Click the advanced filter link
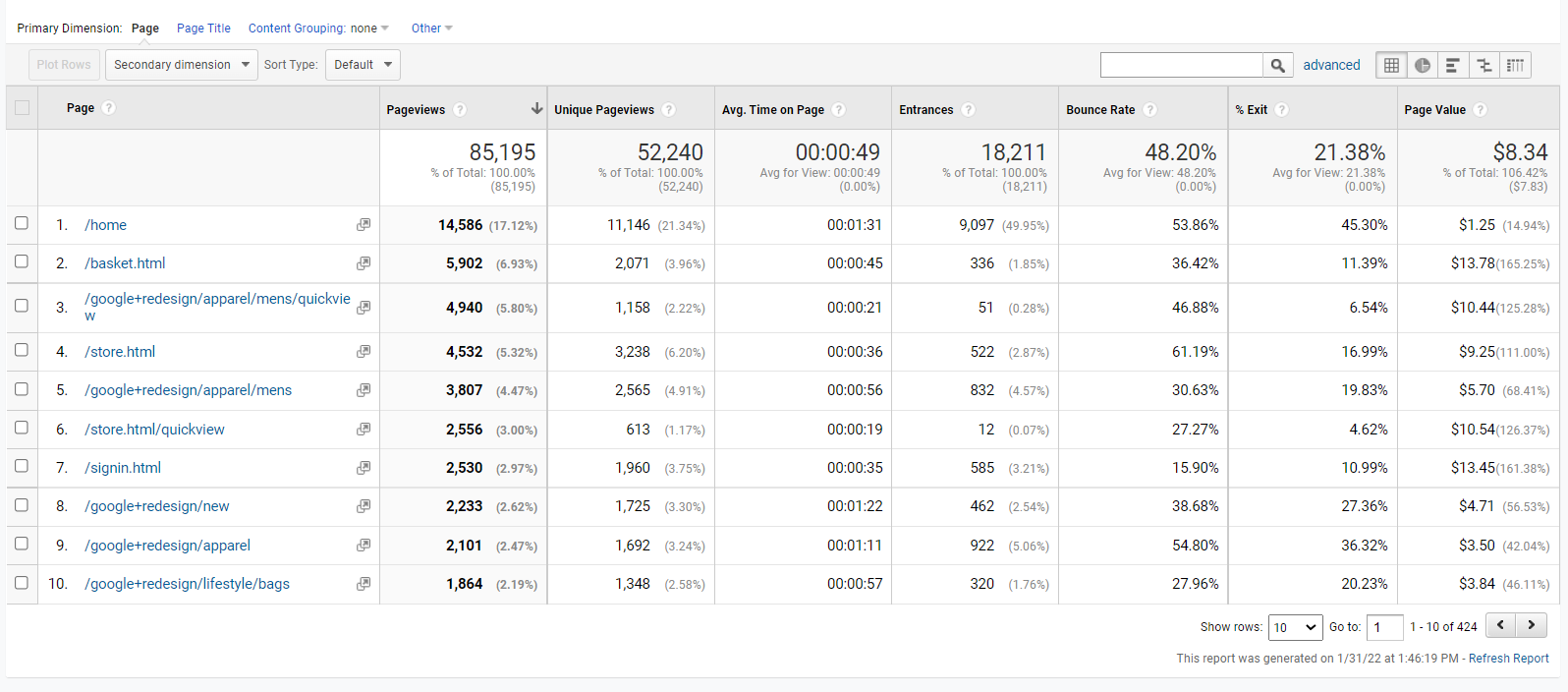 [x=1331, y=65]
